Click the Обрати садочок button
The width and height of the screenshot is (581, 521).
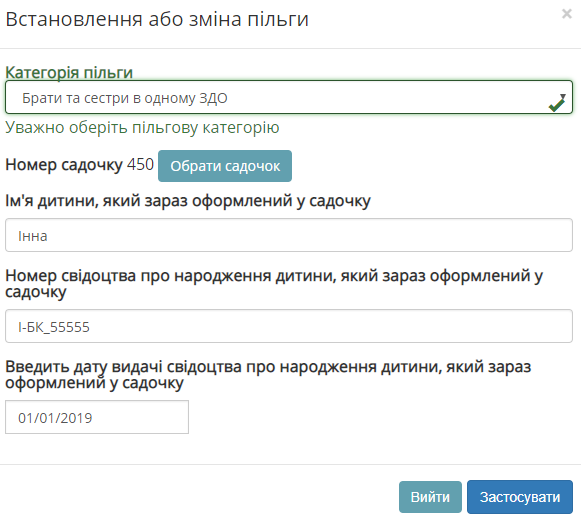(225, 166)
